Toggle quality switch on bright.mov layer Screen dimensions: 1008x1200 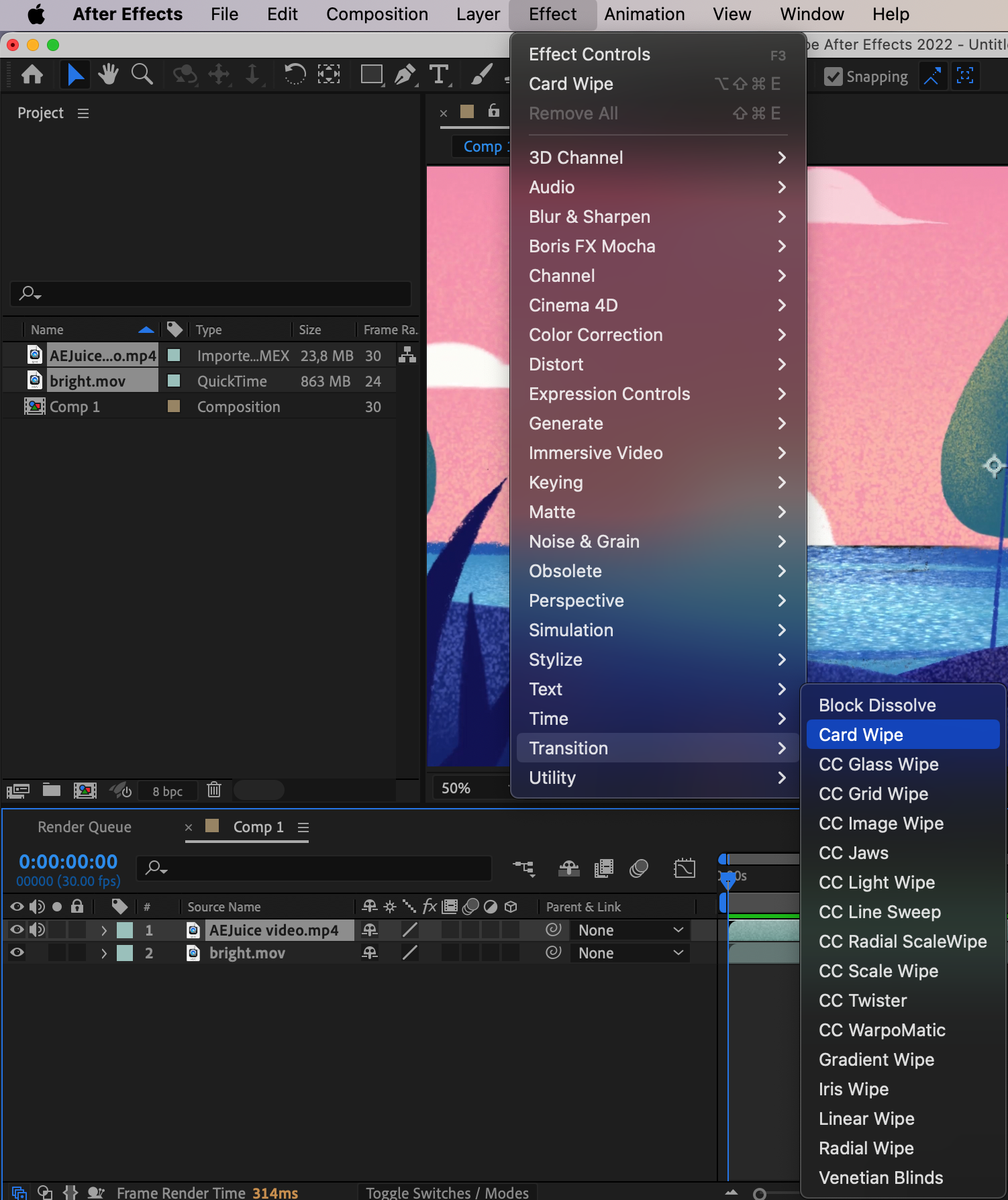coord(409,952)
